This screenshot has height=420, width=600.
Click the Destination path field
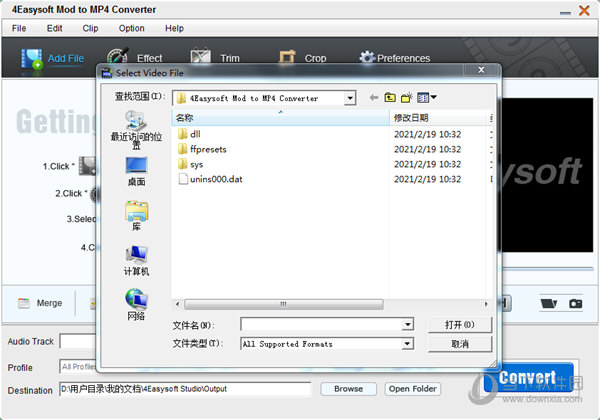(x=185, y=389)
